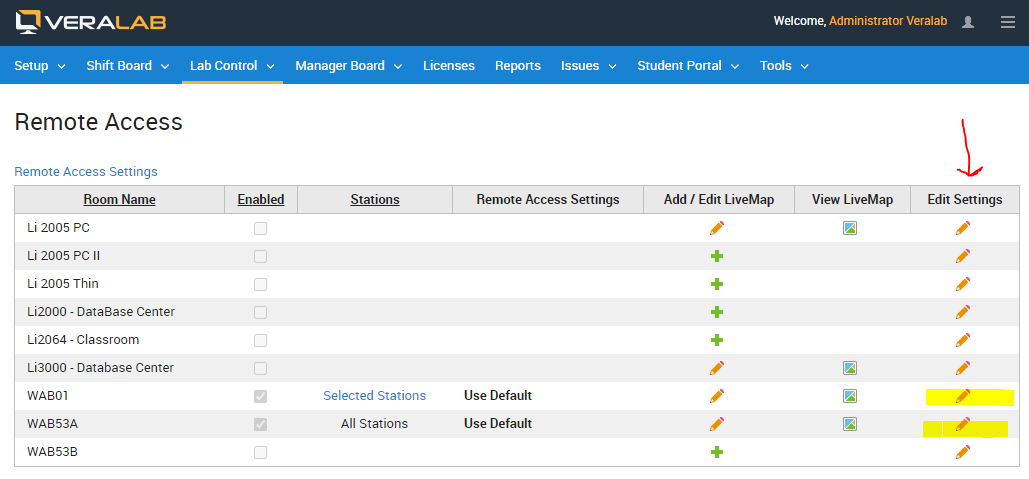Edit Settings pencil for WAB53A
This screenshot has width=1029, height=479.
click(x=963, y=424)
